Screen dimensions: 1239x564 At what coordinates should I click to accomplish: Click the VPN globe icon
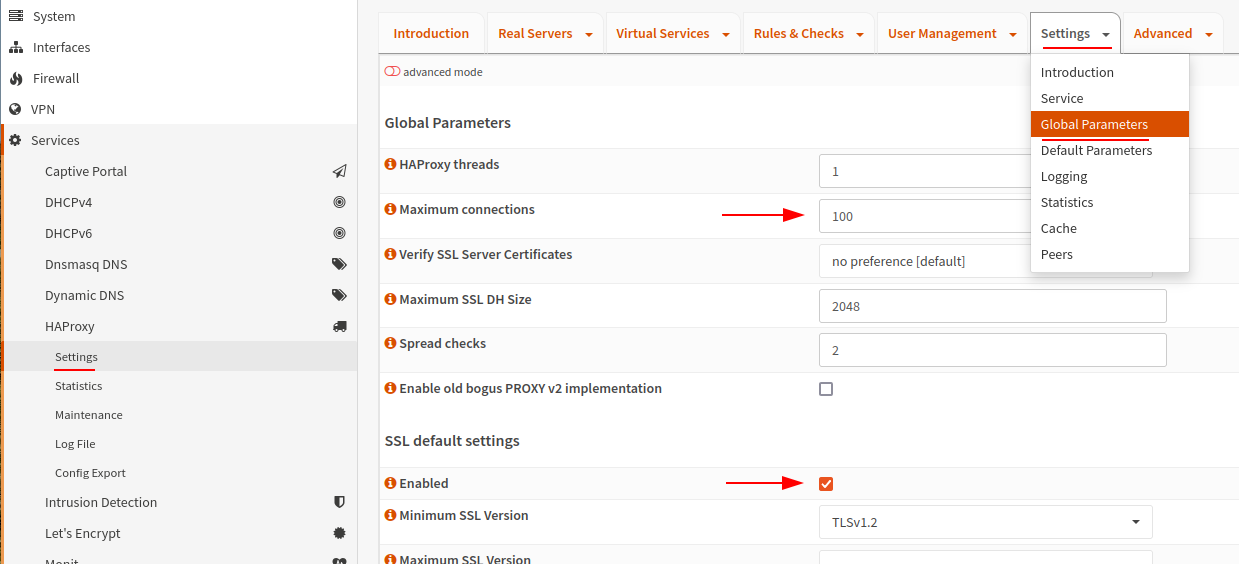(x=15, y=109)
